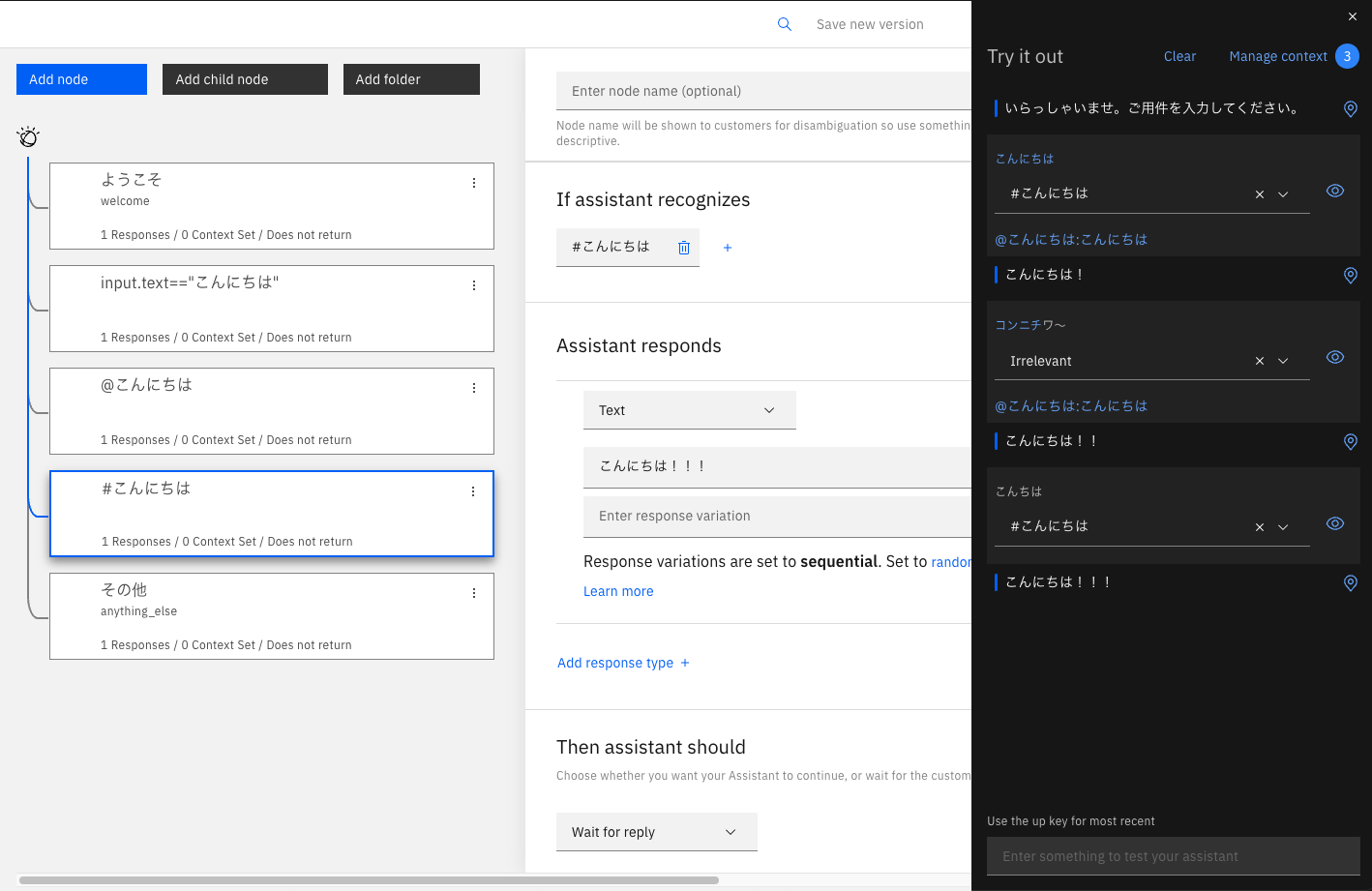Viewport: 1372px width, 891px height.
Task: Select the #こんにちは node
Action: pos(272,514)
